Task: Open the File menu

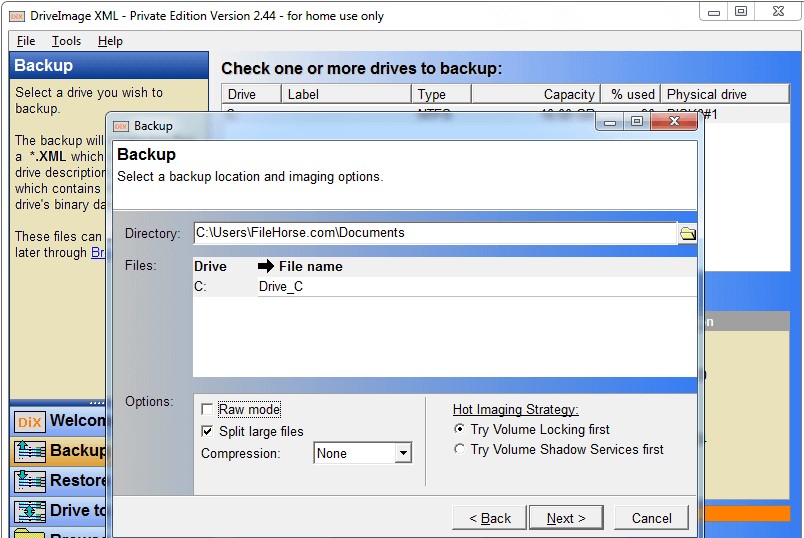Action: (26, 41)
